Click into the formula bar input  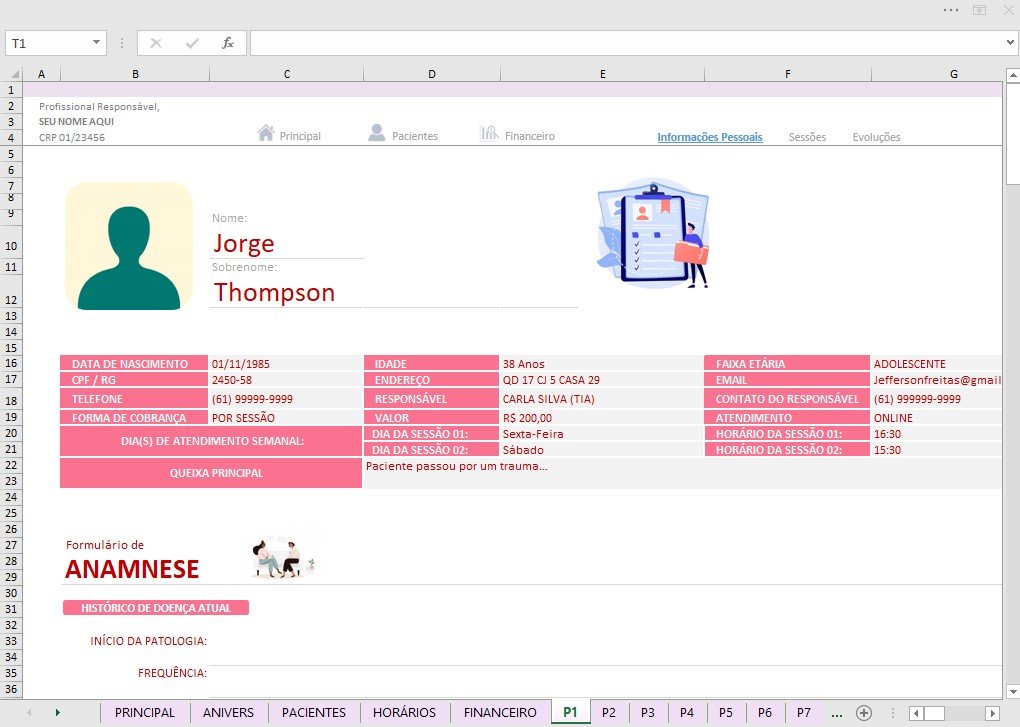click(626, 44)
